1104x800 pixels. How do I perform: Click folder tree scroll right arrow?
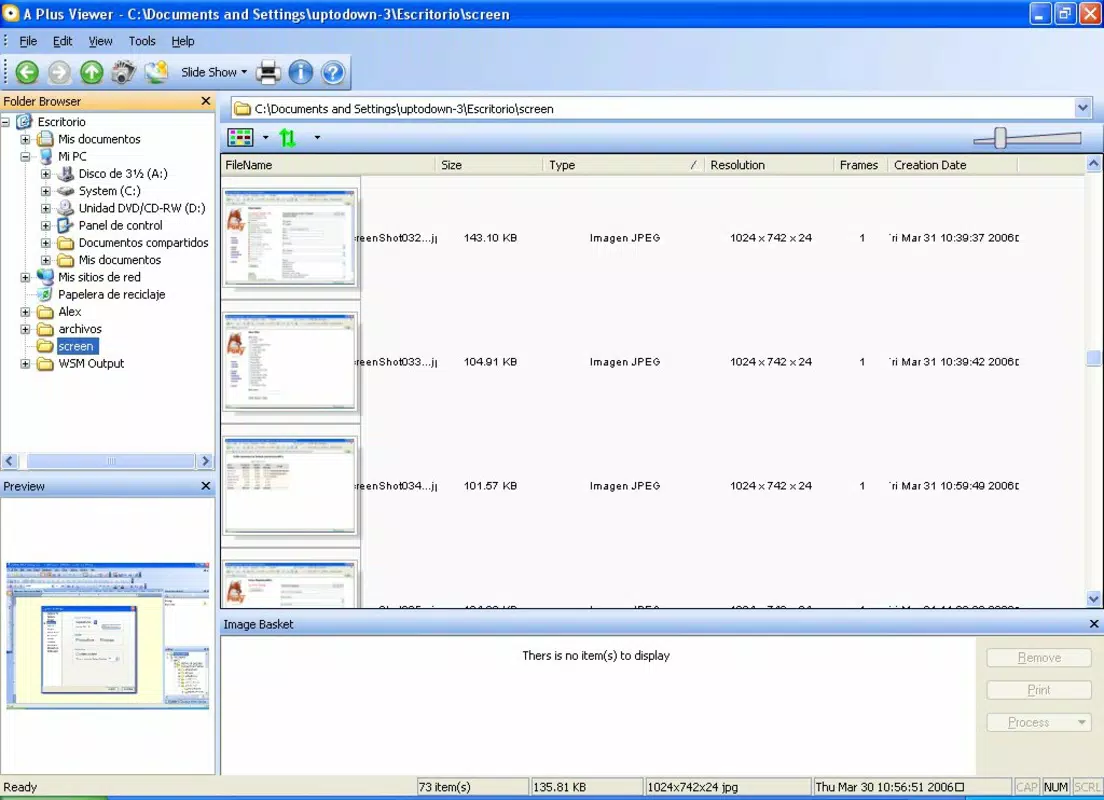(205, 461)
